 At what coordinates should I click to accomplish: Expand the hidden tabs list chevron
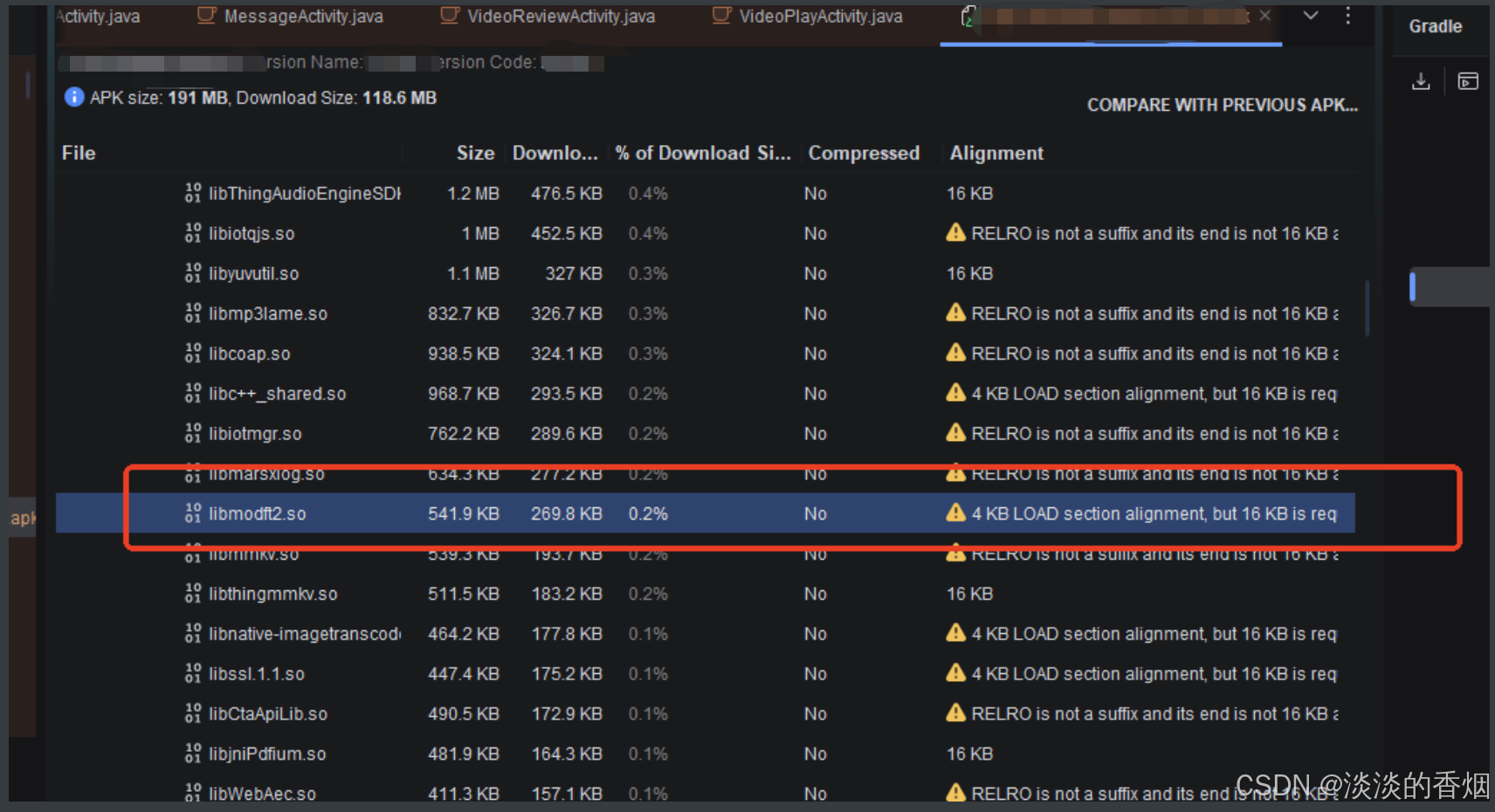click(x=1311, y=16)
